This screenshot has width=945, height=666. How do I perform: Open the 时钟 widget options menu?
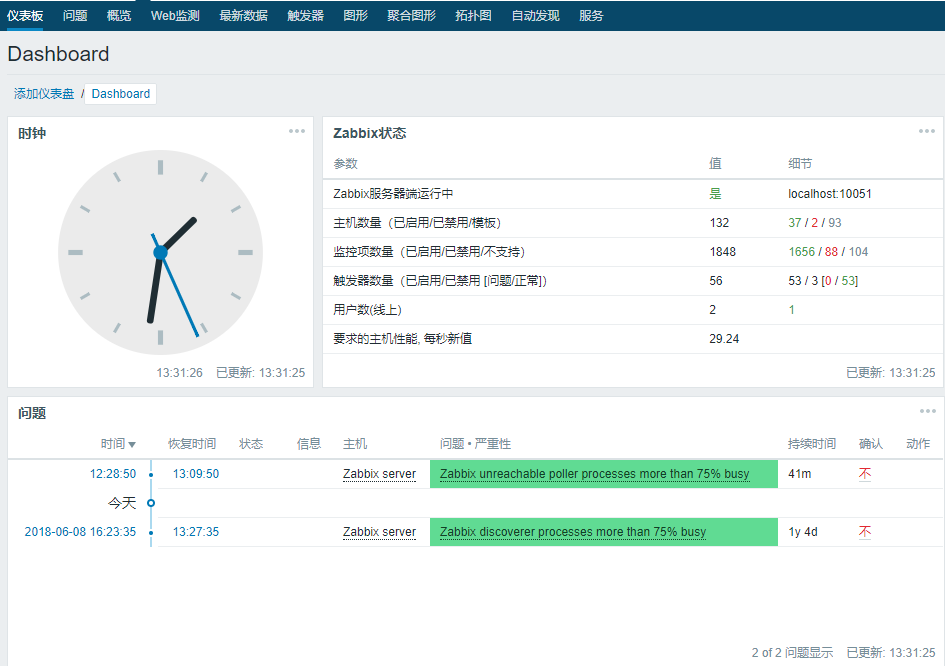point(295,131)
